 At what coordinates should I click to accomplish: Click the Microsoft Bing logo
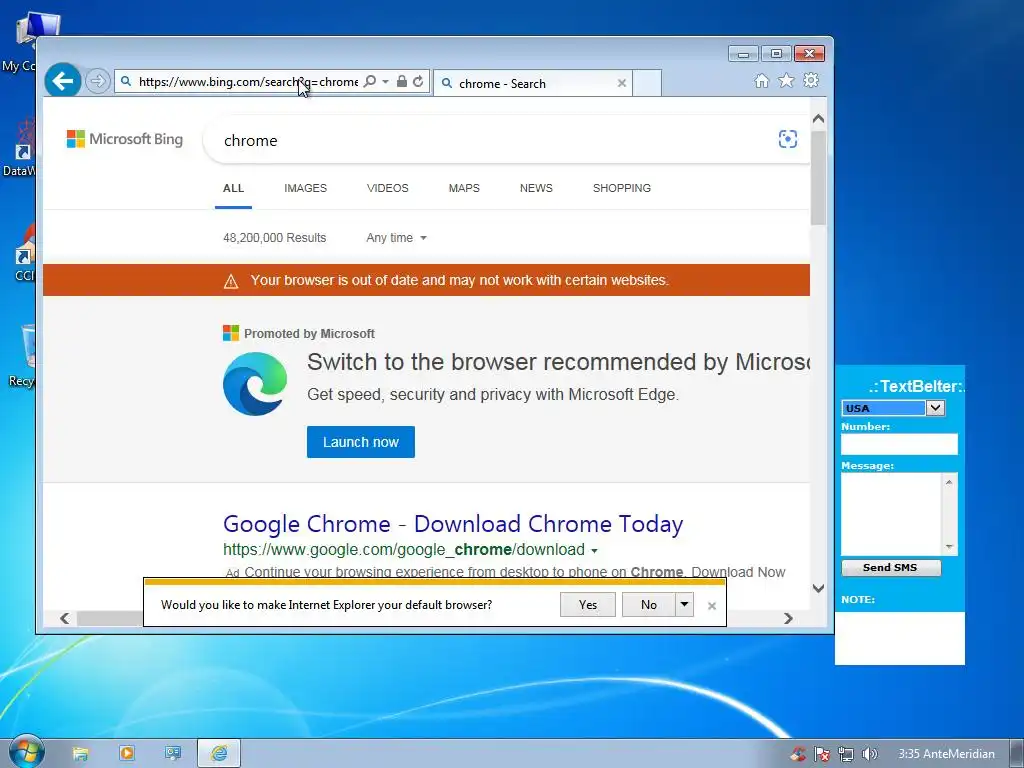point(125,139)
